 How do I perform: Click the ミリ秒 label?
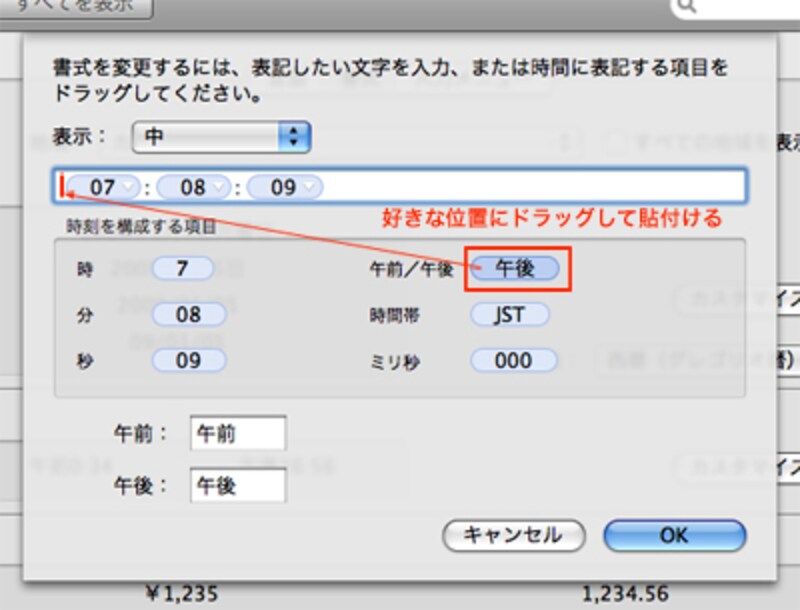pos(394,362)
